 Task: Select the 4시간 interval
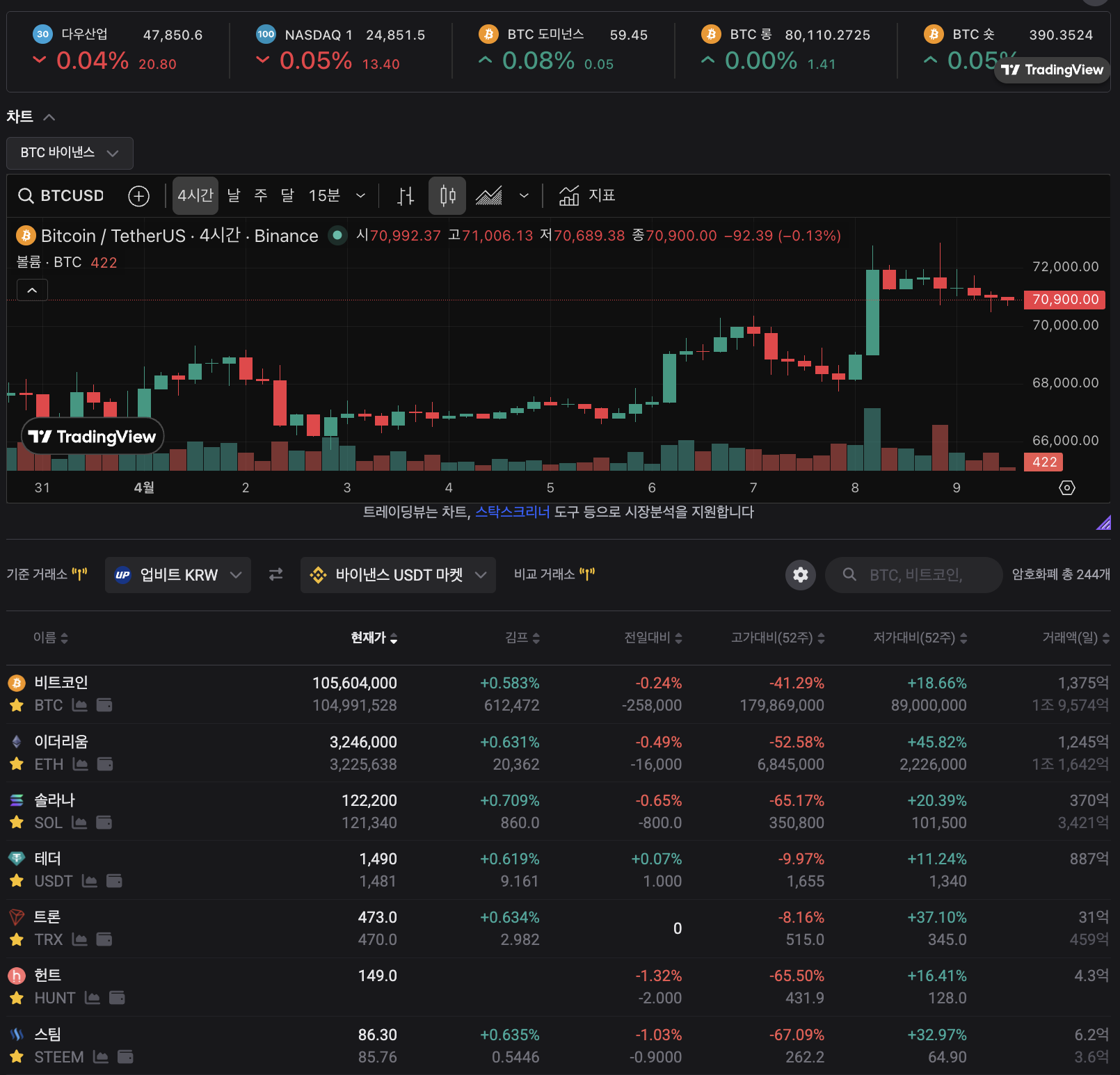(195, 196)
